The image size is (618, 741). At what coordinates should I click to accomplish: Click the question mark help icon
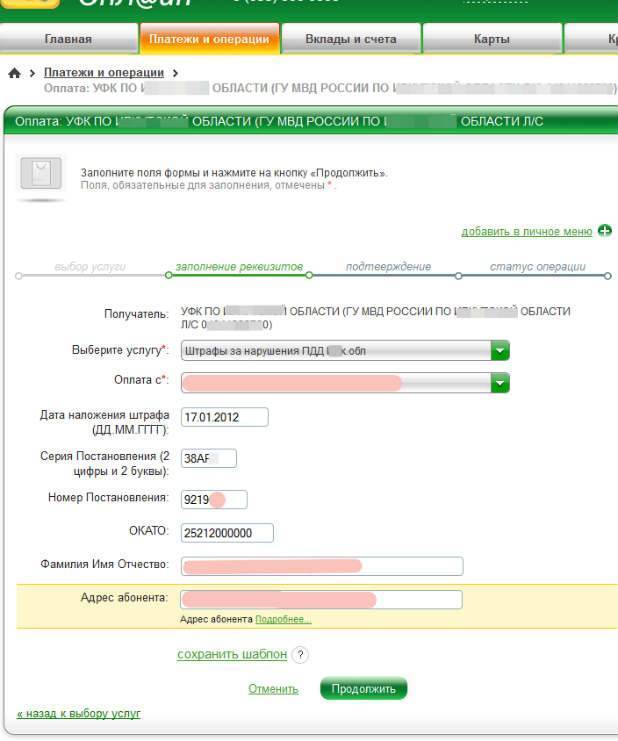300,655
